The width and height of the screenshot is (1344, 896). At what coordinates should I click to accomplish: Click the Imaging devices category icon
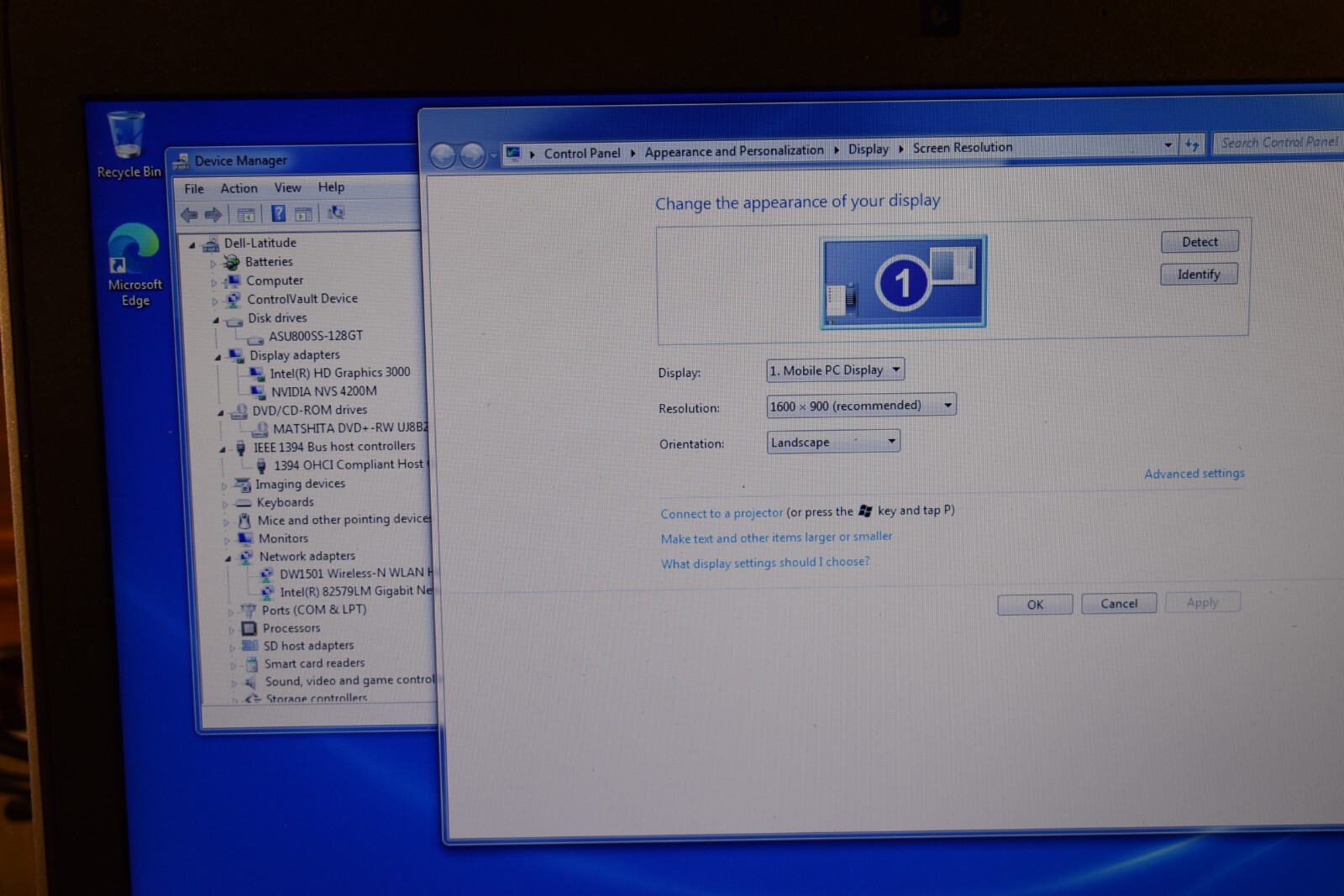(x=242, y=485)
